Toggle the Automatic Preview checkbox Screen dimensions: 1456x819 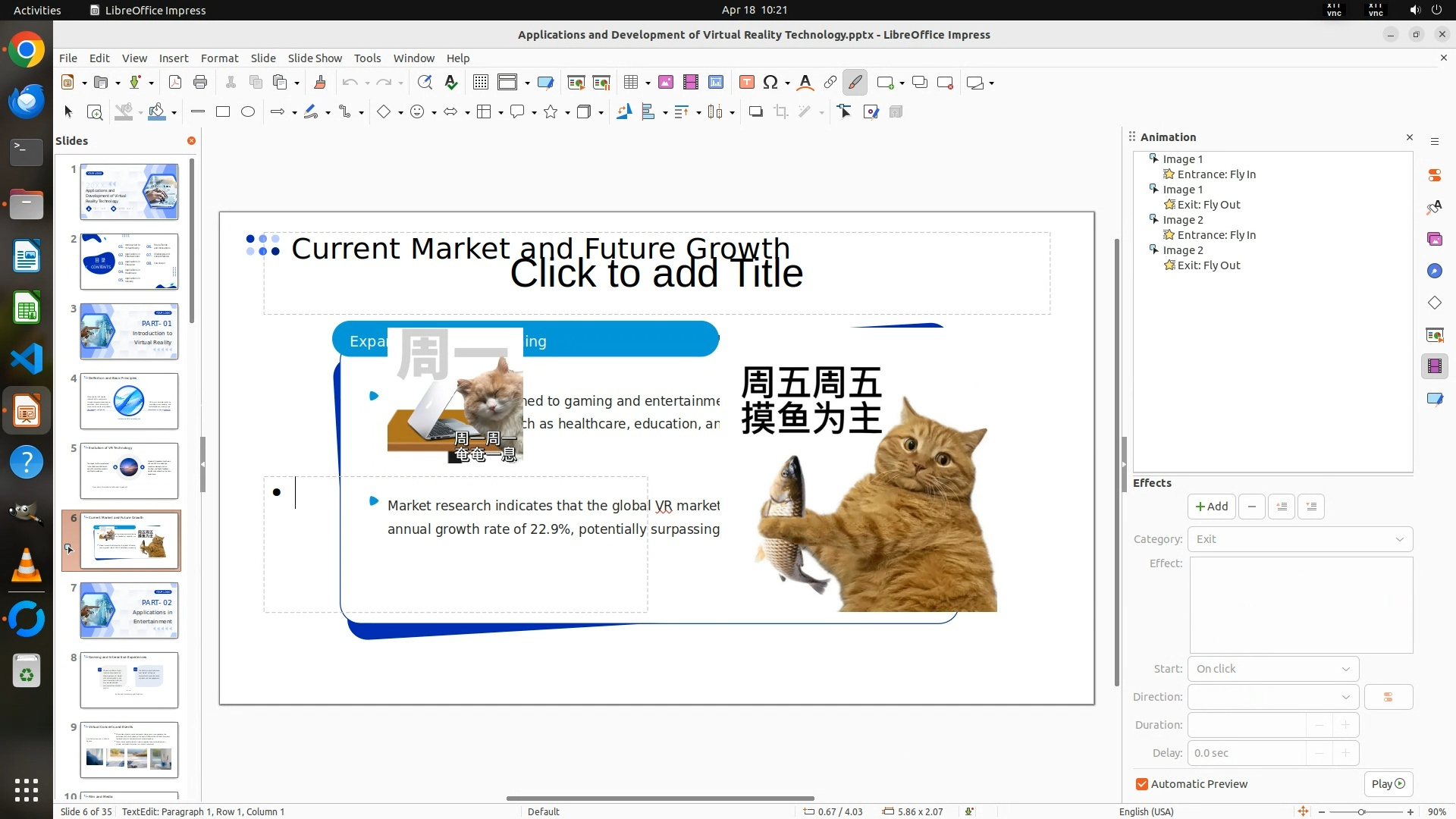1142,784
